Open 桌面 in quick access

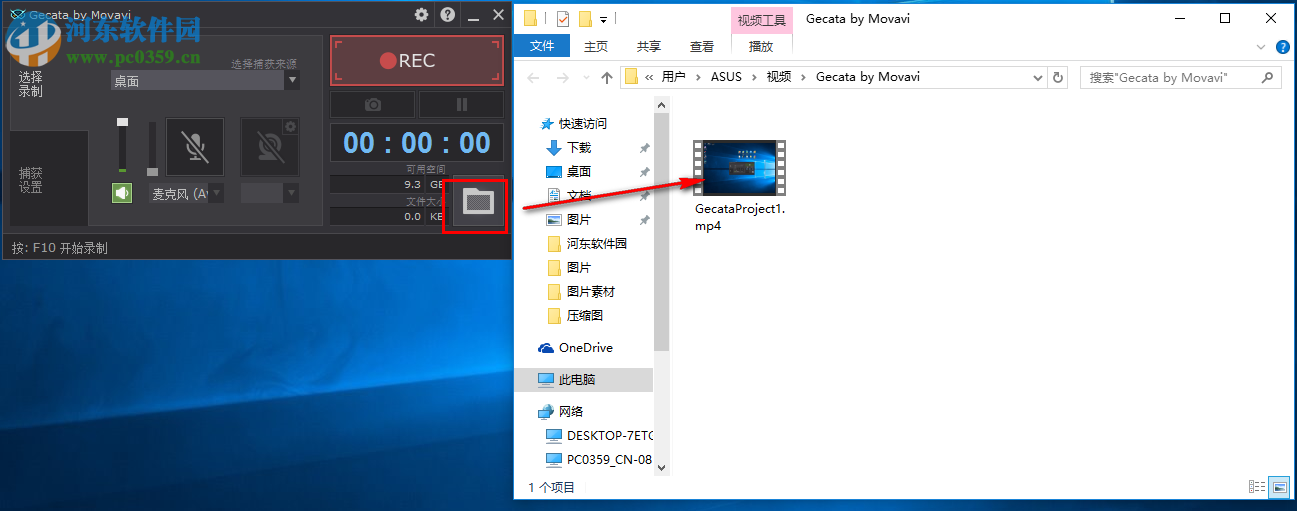(x=579, y=172)
